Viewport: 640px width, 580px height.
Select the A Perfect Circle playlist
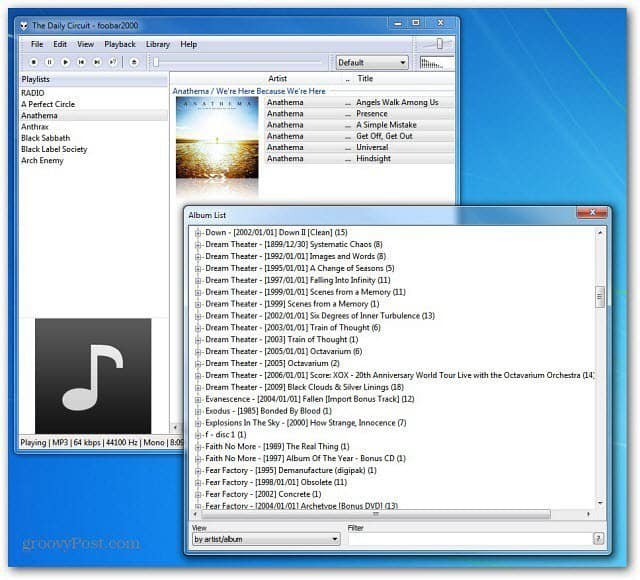tap(93, 104)
